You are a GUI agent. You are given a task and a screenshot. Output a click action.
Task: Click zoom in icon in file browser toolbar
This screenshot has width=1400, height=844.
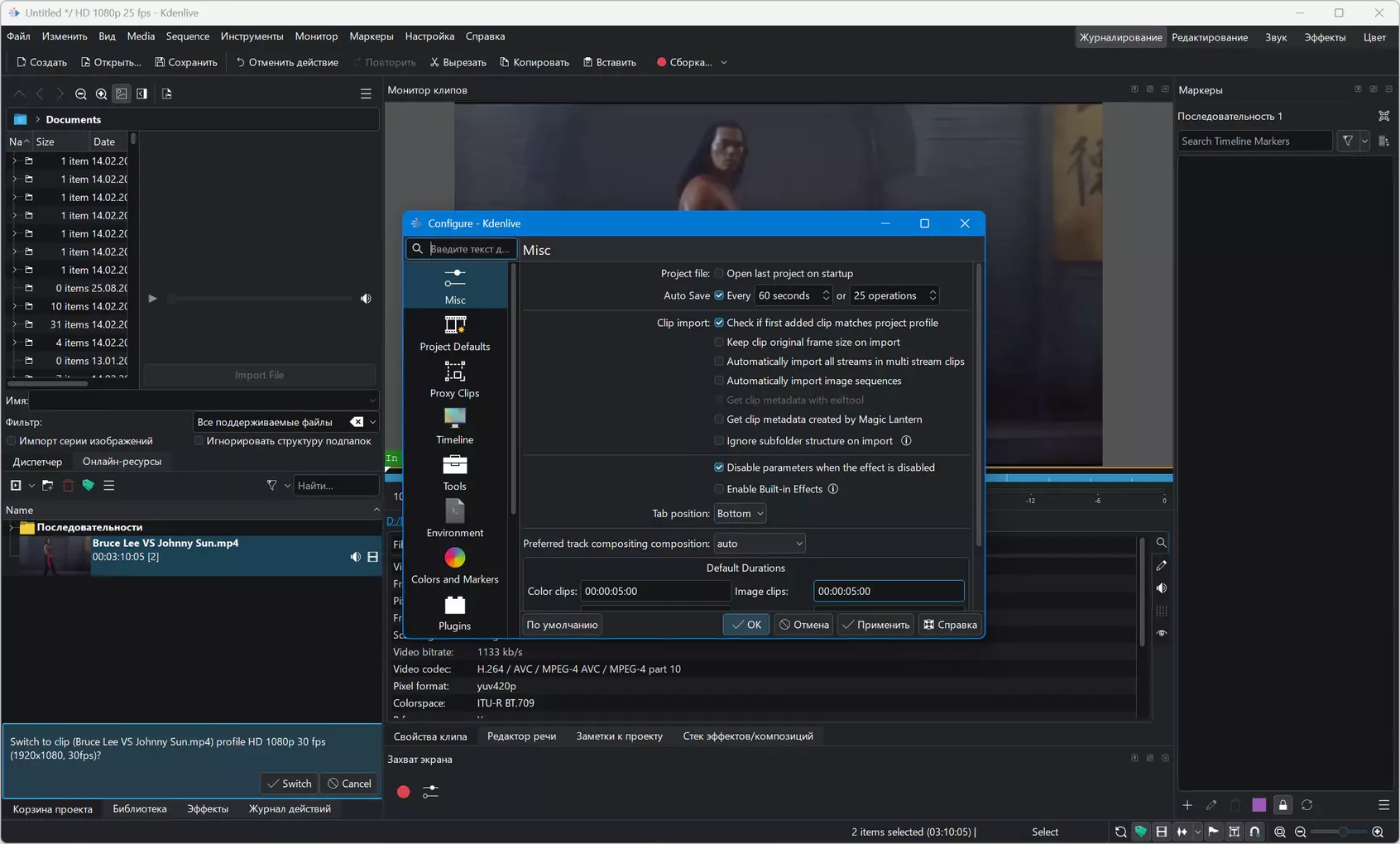click(x=101, y=94)
